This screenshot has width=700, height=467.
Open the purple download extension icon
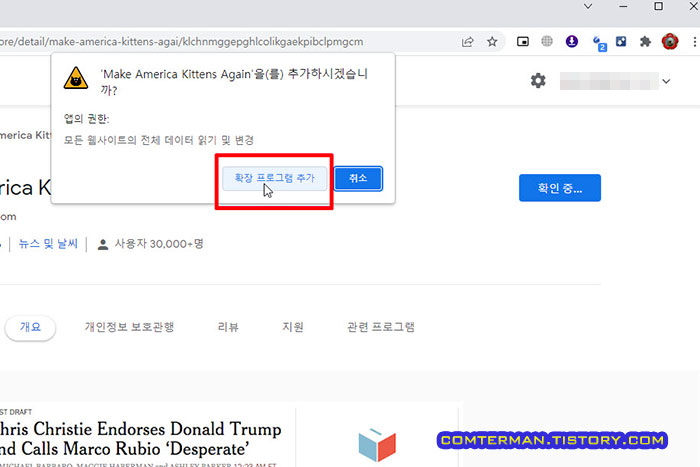[571, 42]
